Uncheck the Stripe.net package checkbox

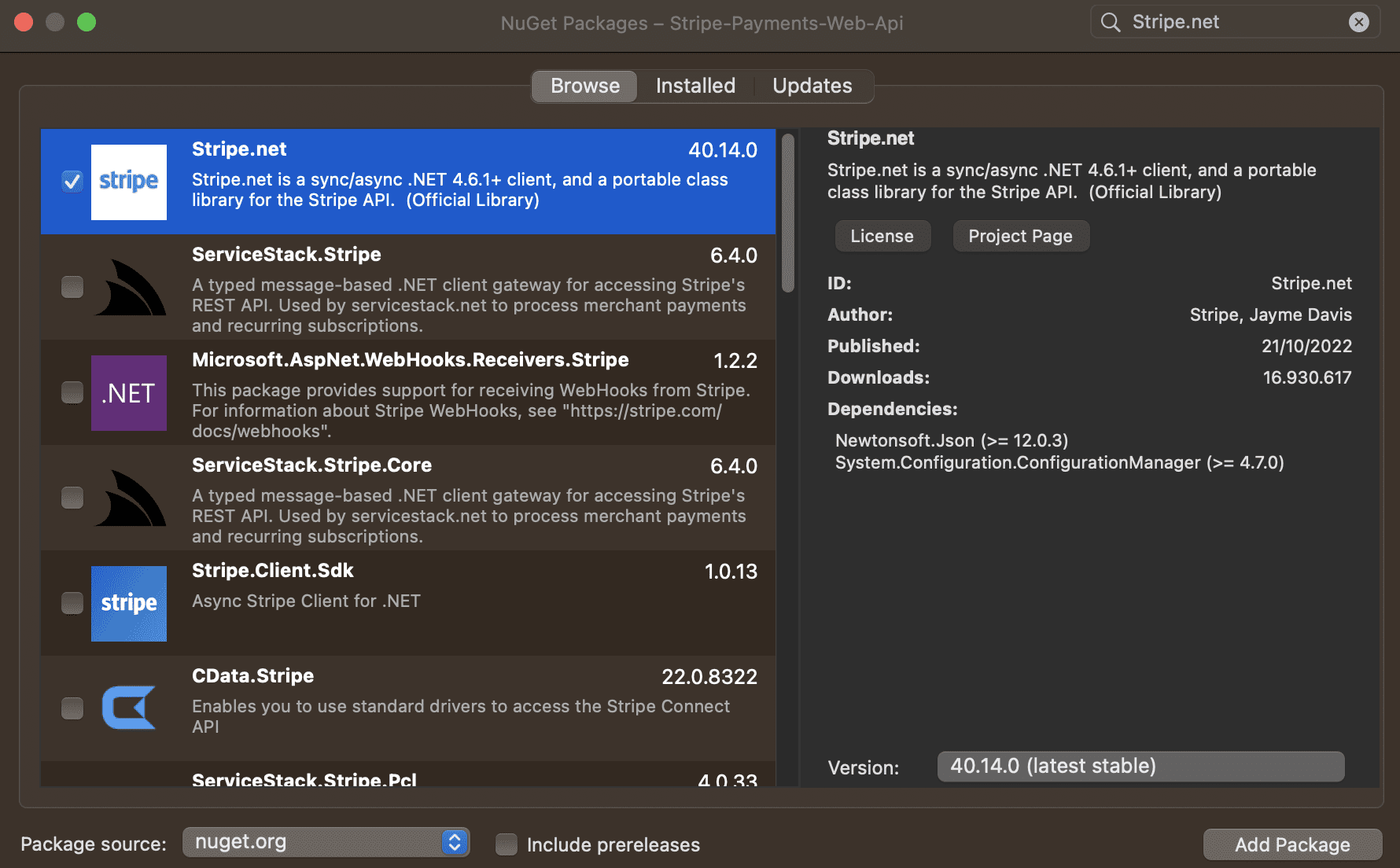point(72,182)
